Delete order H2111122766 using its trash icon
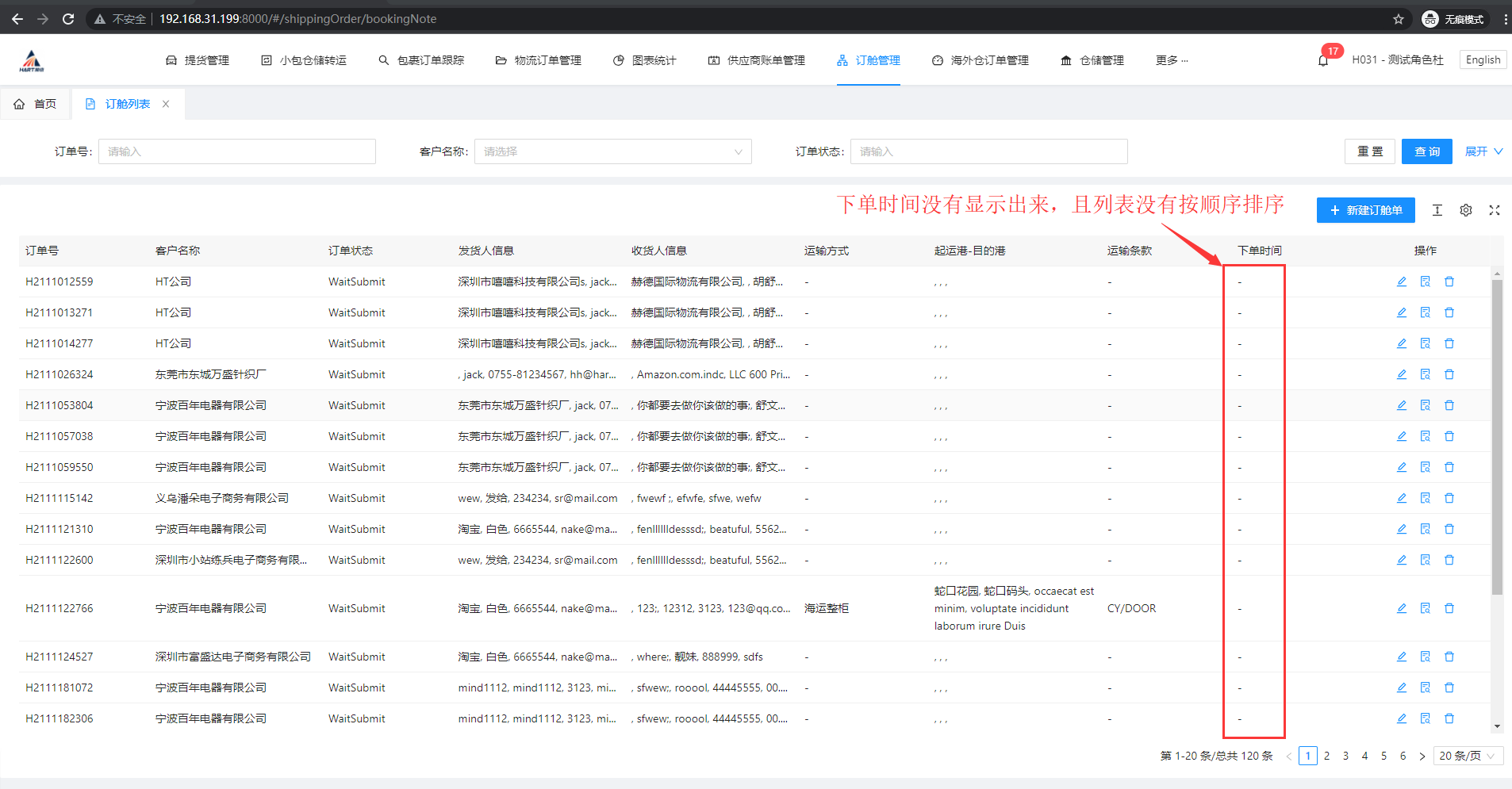This screenshot has width=1512, height=789. coord(1449,608)
